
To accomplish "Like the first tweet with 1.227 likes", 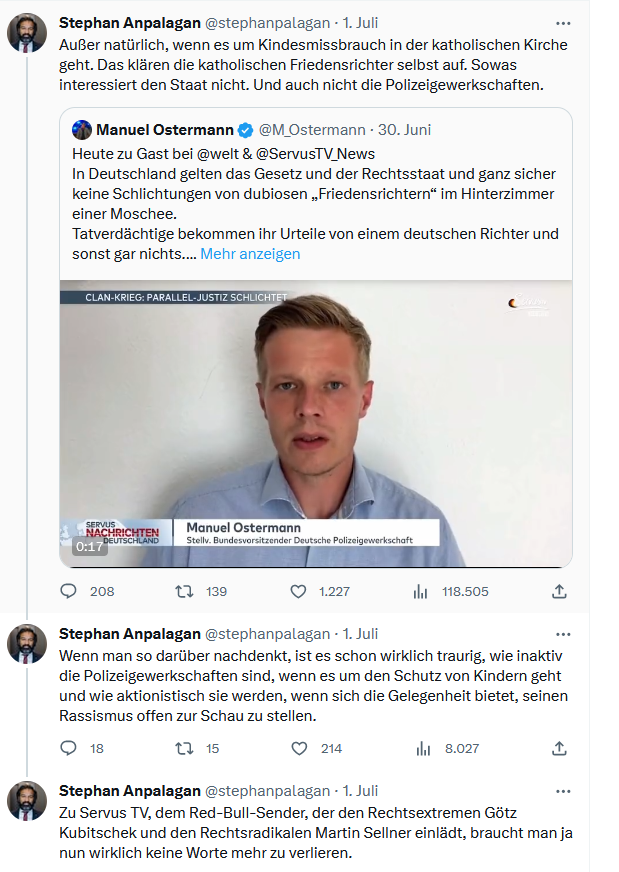I will (x=298, y=591).
